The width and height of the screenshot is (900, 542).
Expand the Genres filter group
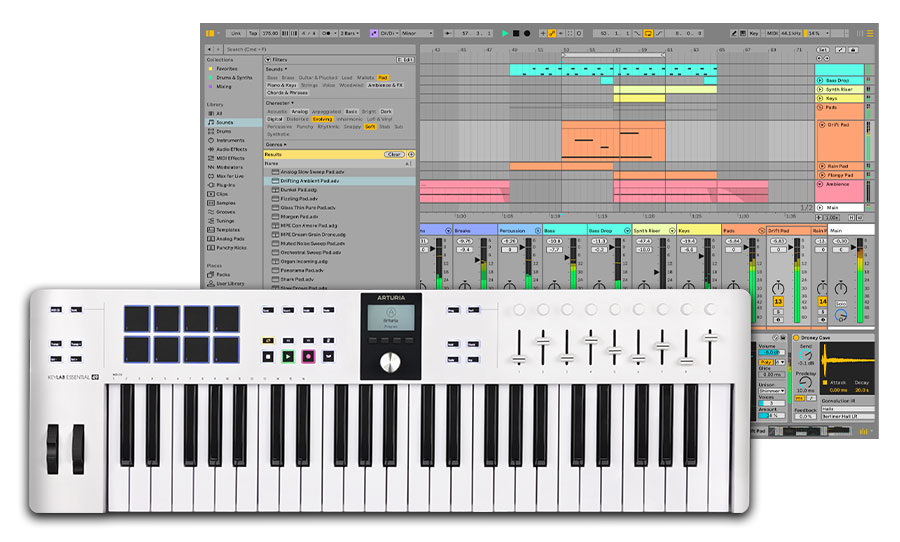coord(276,145)
